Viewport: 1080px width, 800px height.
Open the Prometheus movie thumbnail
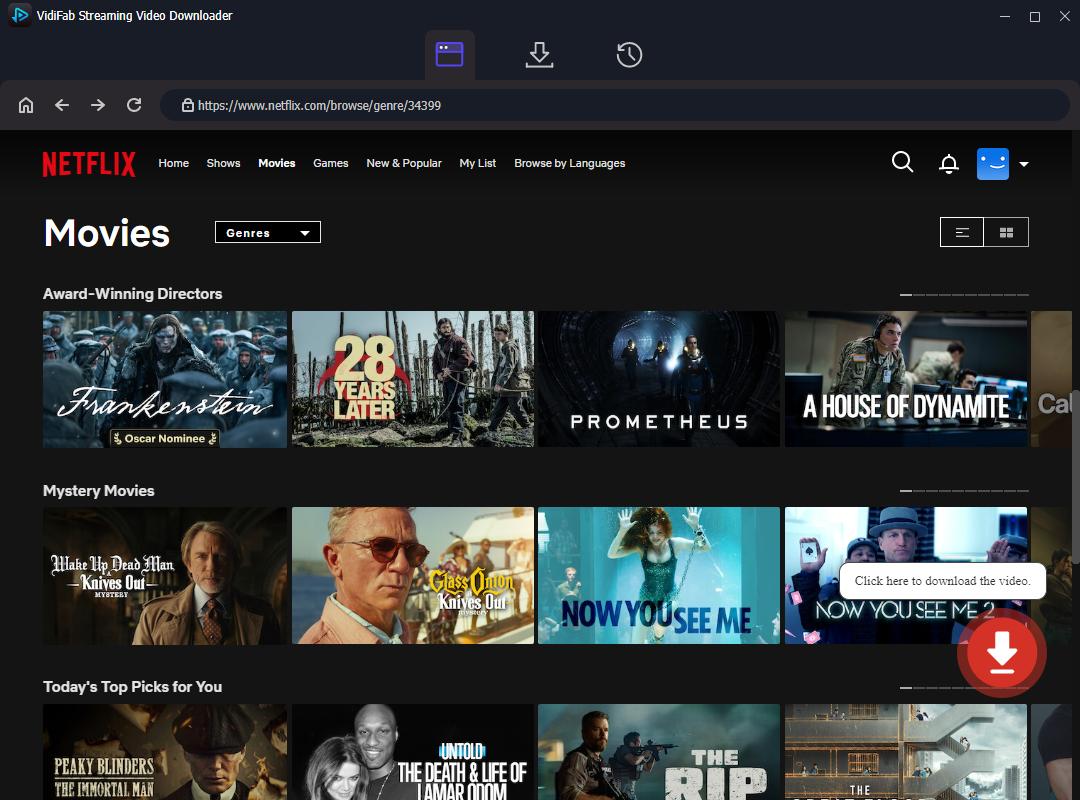click(x=659, y=379)
